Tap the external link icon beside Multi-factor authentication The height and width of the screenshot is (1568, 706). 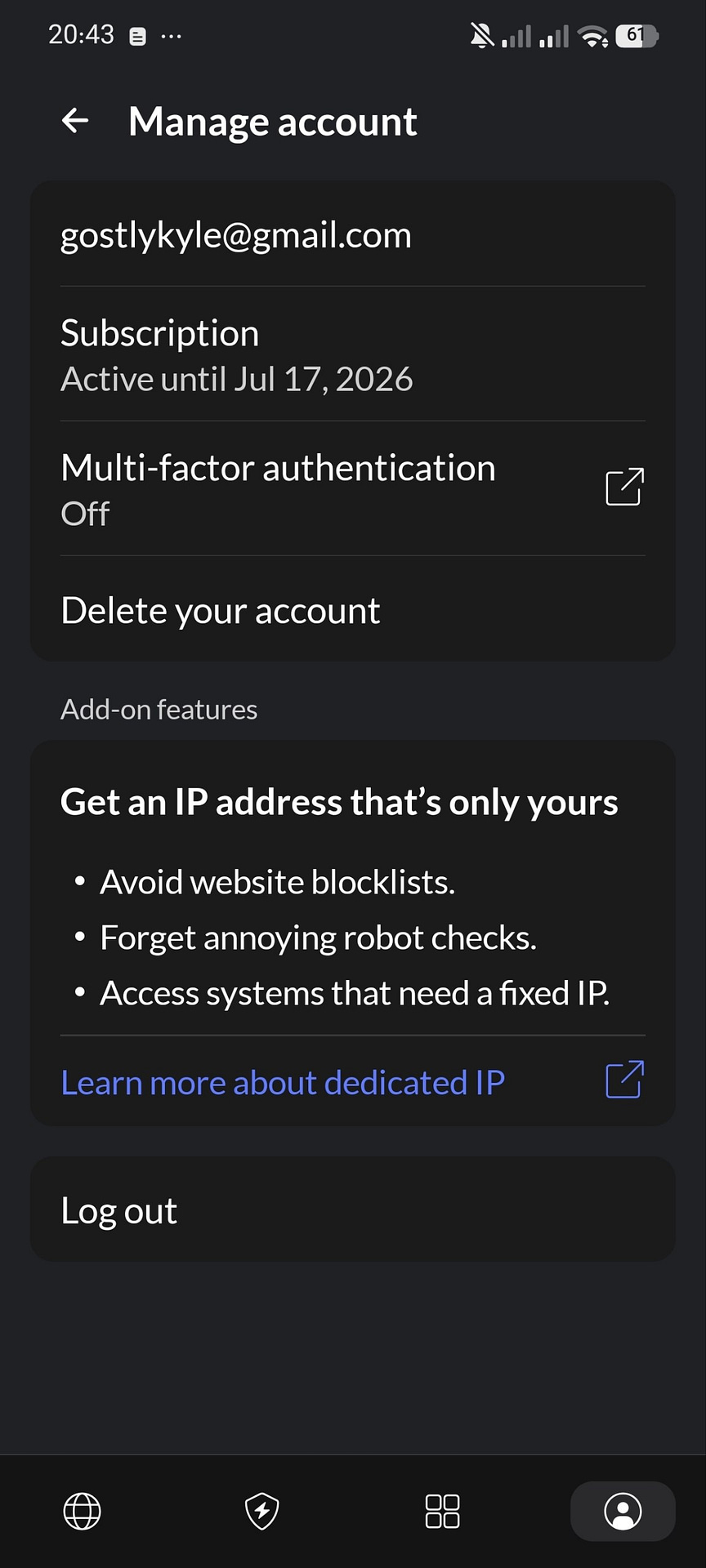click(625, 488)
